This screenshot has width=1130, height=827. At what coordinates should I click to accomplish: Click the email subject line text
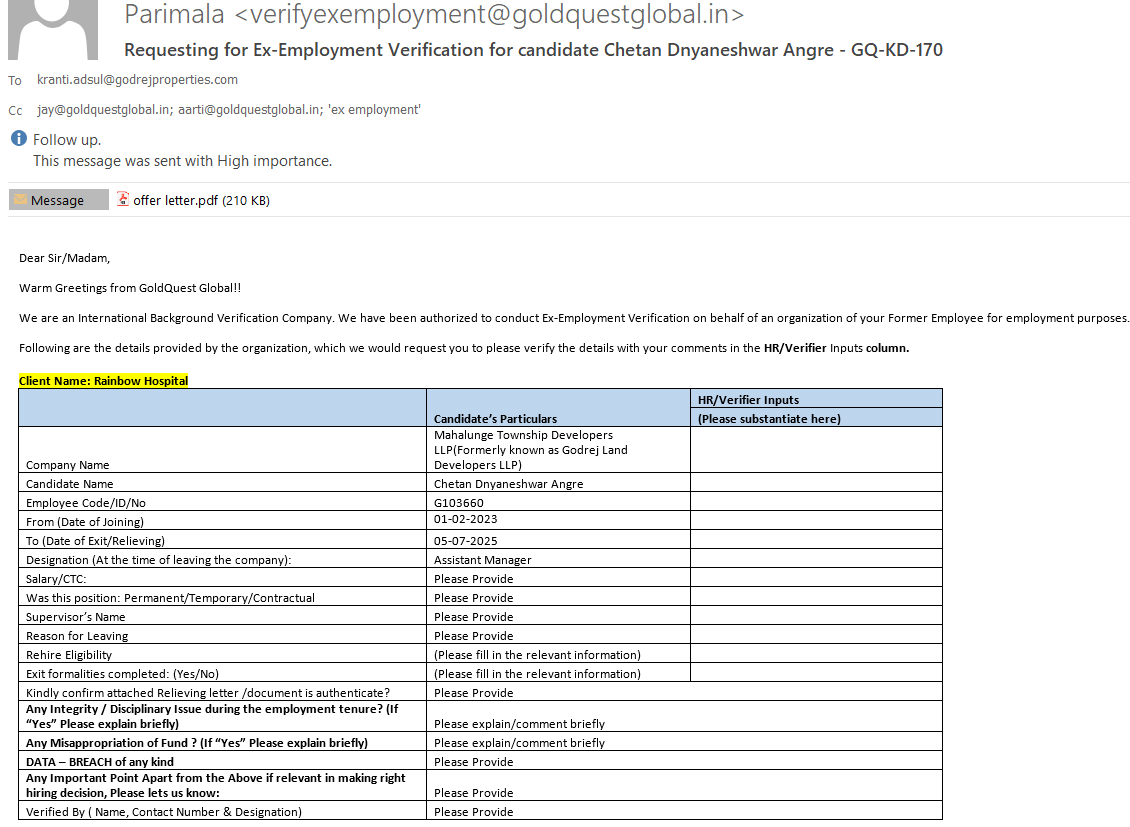click(x=532, y=50)
